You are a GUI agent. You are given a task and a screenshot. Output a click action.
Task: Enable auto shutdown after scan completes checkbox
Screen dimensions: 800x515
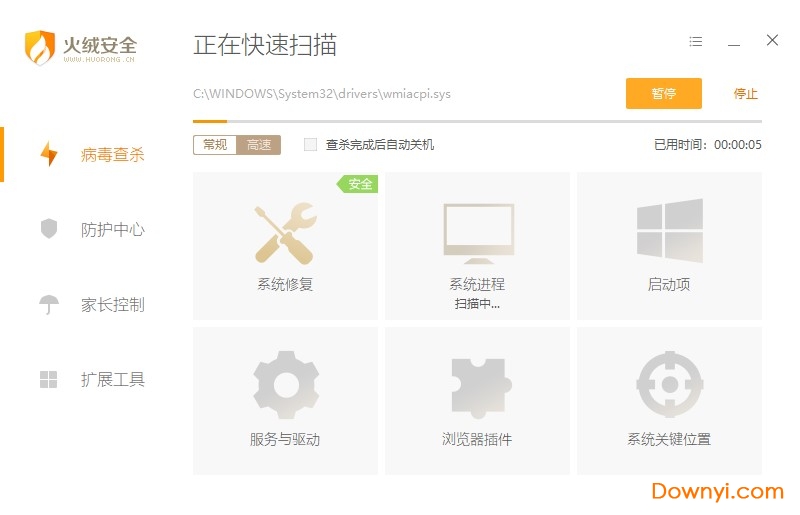pos(310,145)
